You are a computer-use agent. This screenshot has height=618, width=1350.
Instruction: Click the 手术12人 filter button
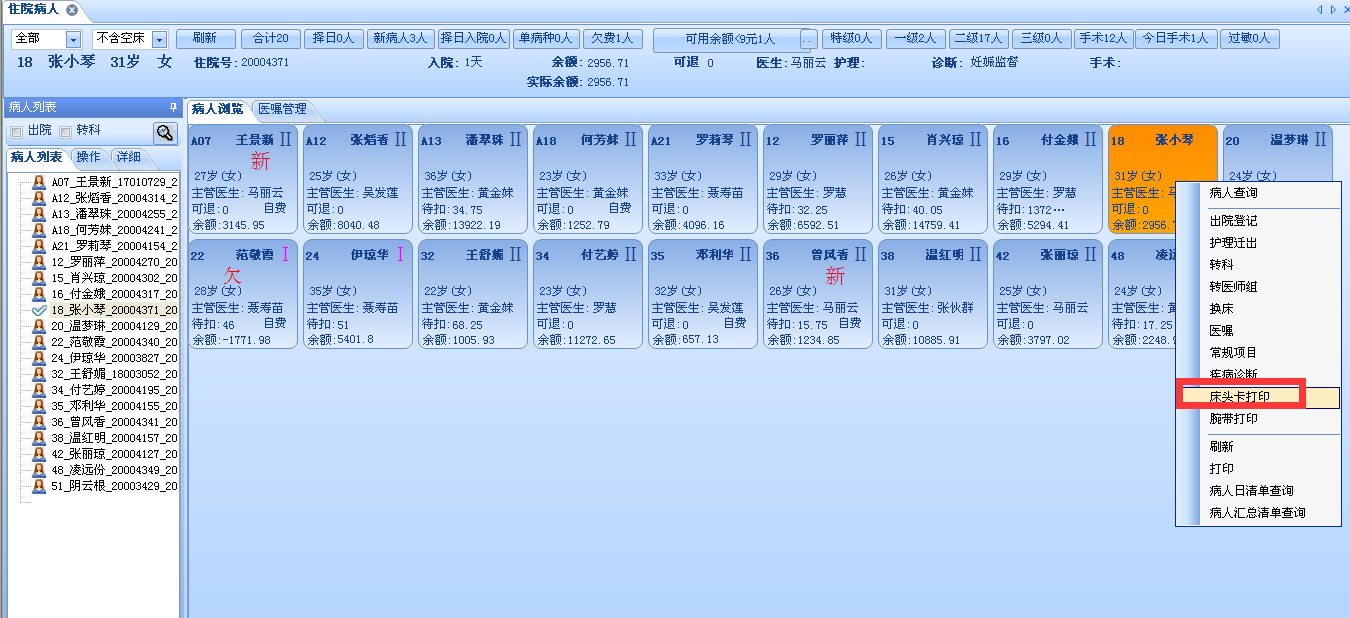click(1103, 39)
